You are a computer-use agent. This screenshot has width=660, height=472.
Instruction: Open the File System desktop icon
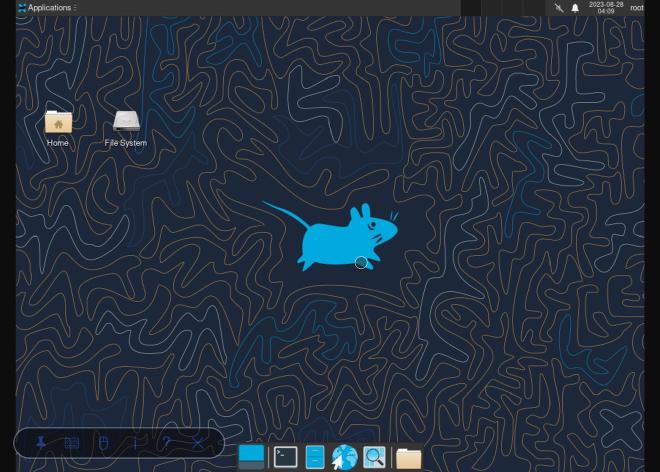click(126, 128)
